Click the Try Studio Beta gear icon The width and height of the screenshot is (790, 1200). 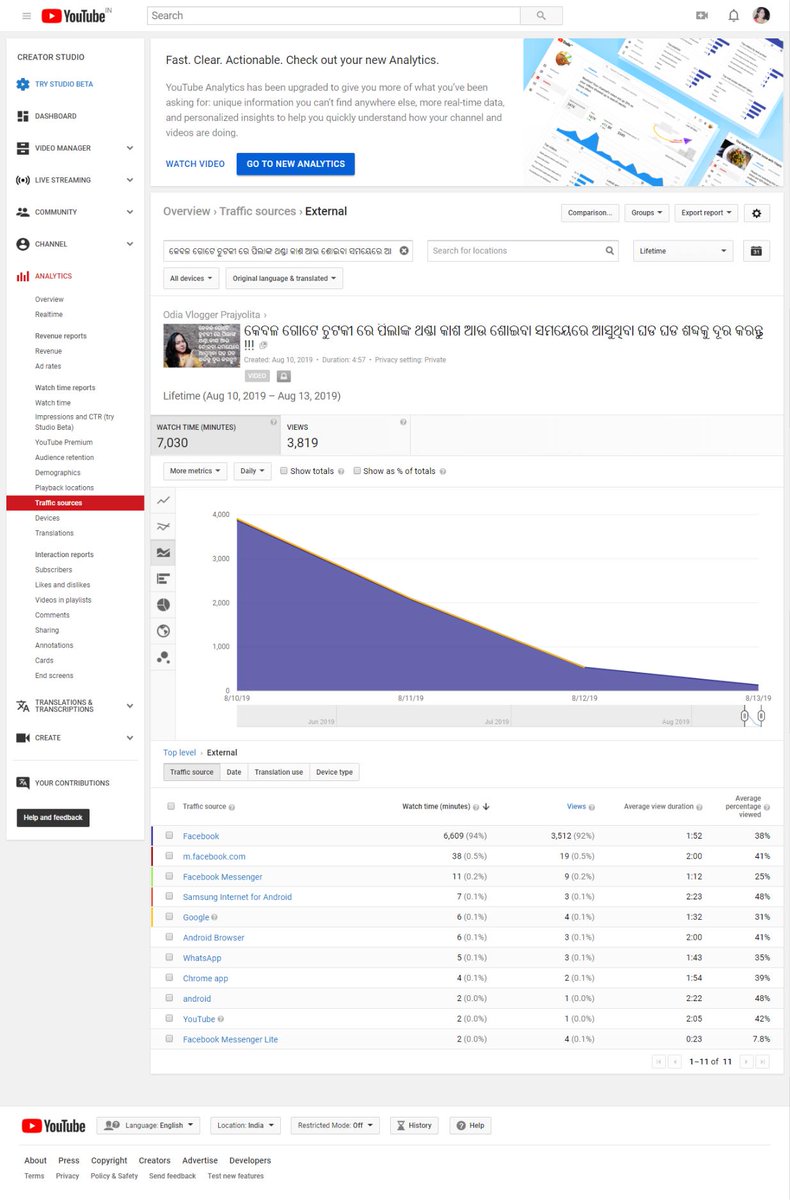(23, 84)
